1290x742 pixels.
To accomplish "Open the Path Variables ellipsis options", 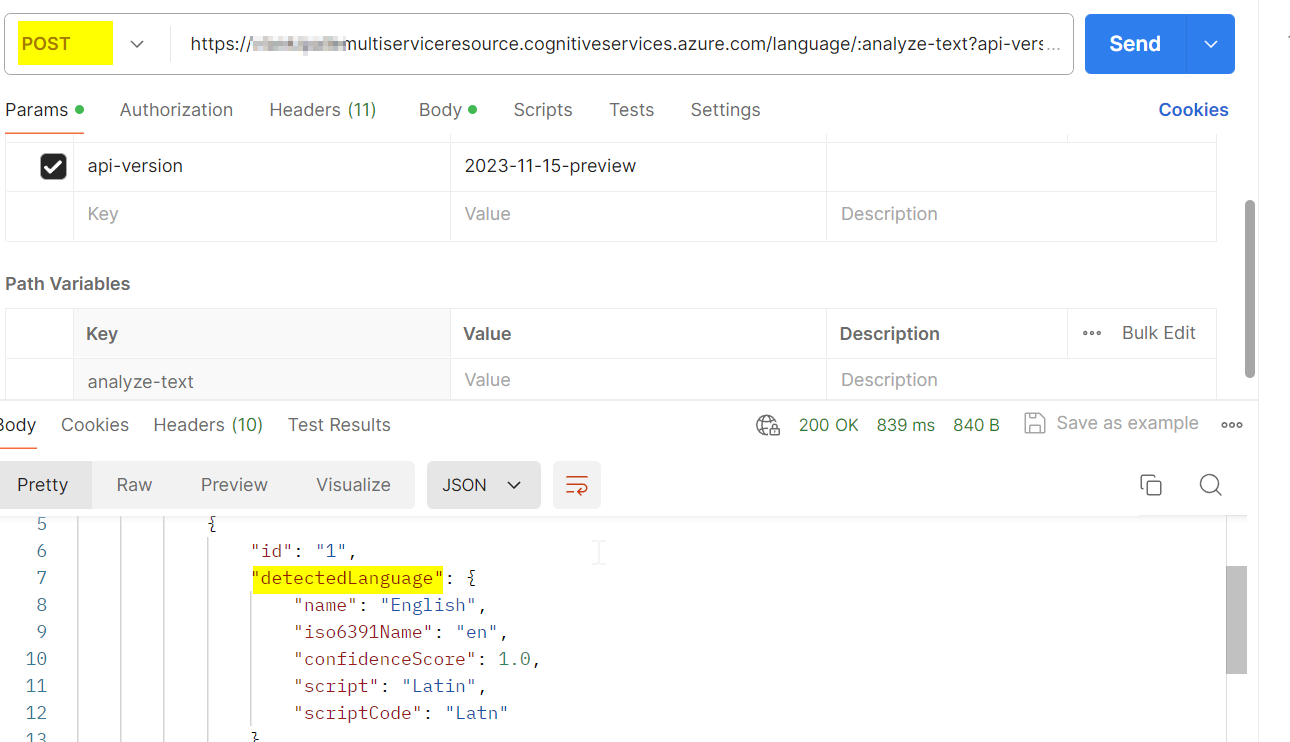I will [x=1092, y=333].
